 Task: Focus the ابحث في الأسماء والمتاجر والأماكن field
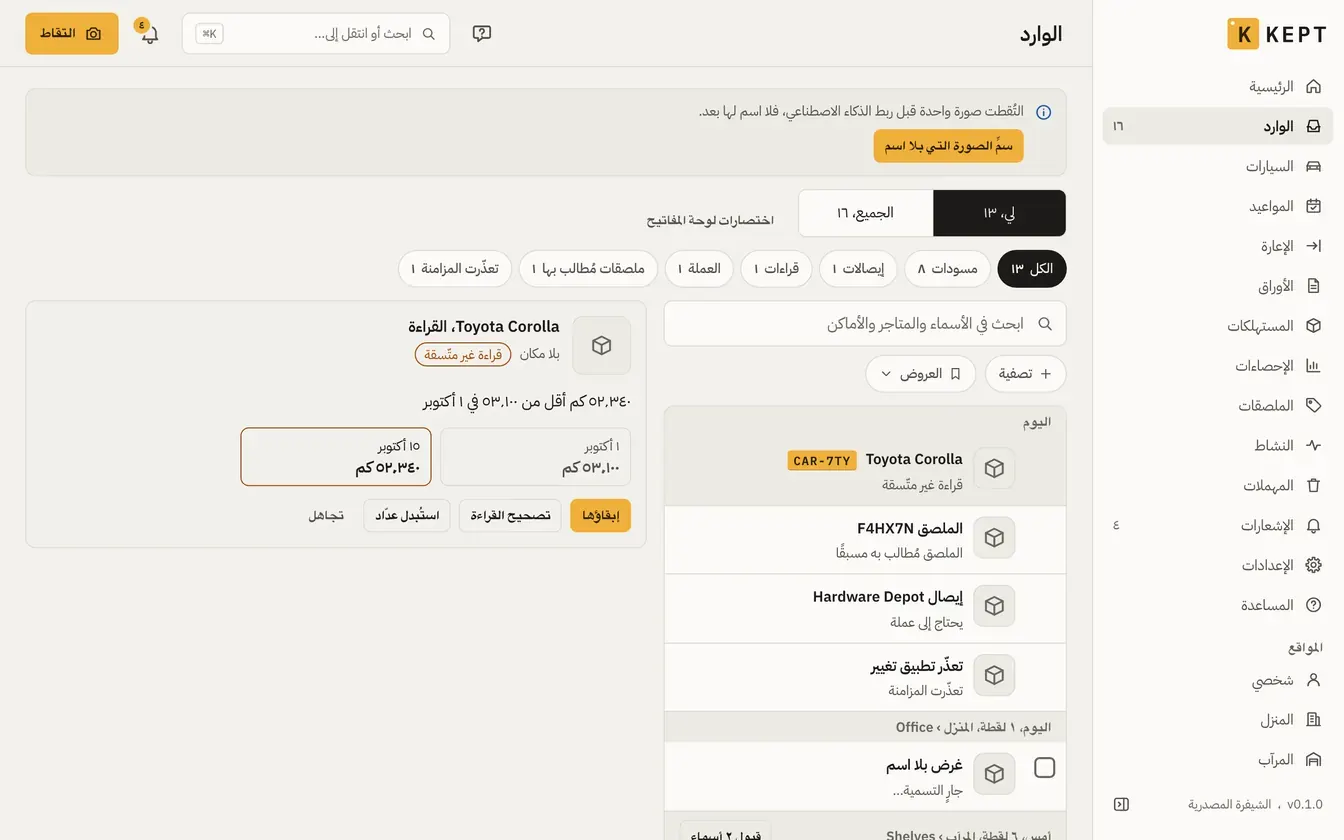pos(865,324)
